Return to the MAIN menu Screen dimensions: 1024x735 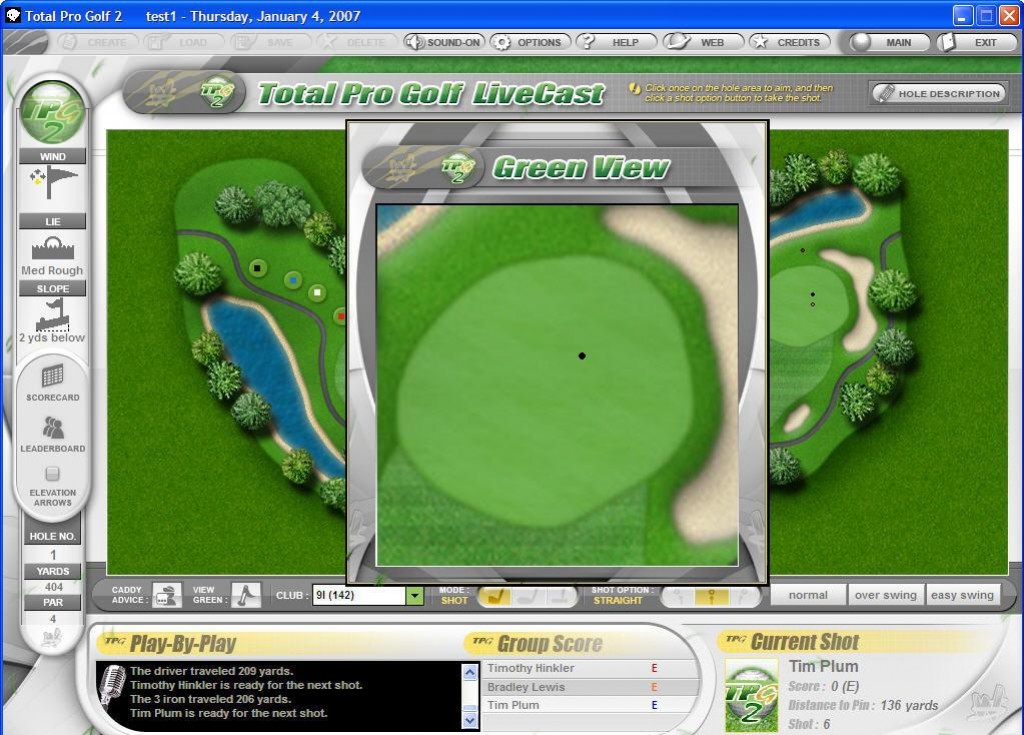[x=889, y=42]
